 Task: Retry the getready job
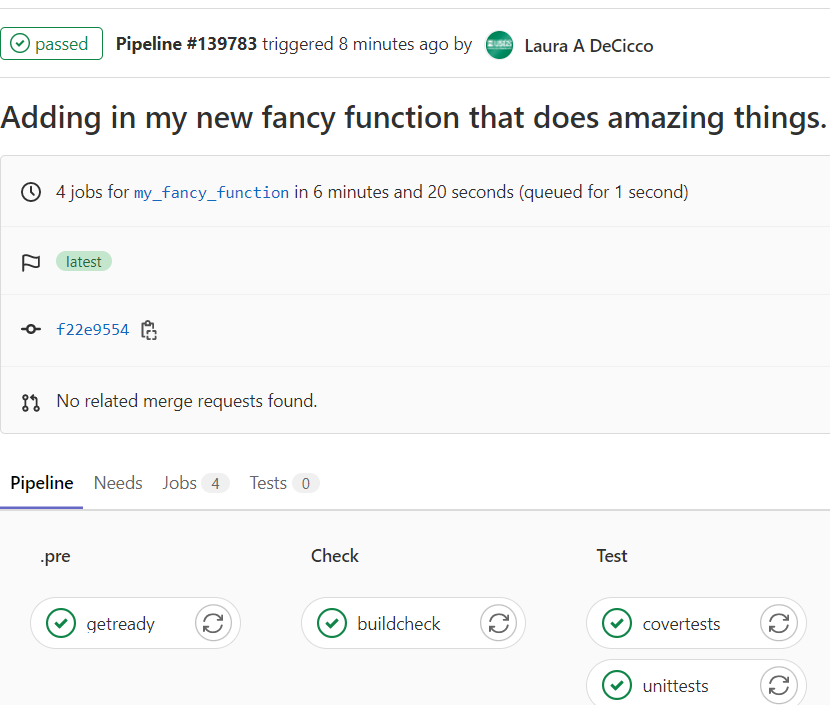[212, 624]
